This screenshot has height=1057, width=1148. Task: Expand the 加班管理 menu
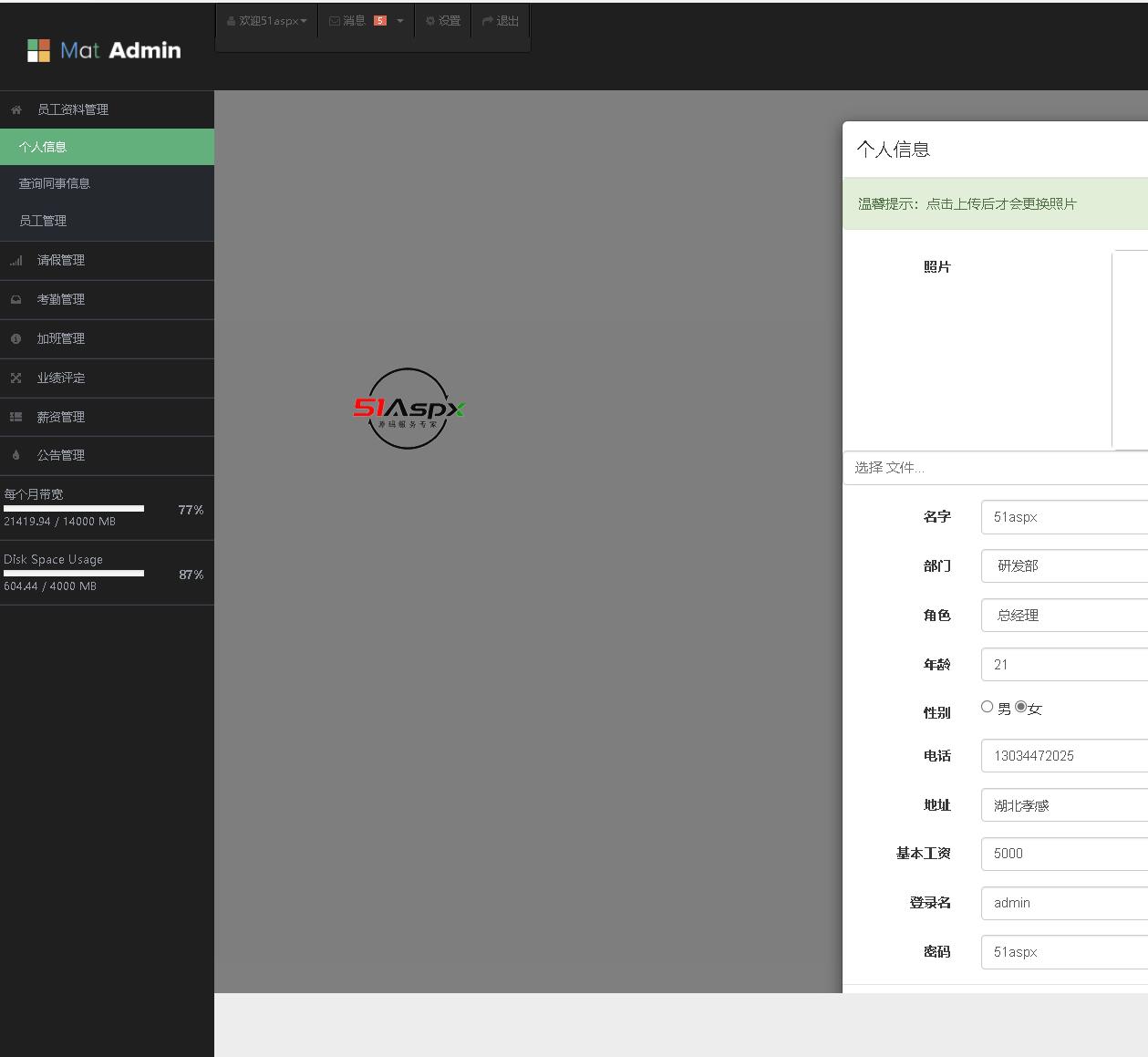click(x=107, y=338)
